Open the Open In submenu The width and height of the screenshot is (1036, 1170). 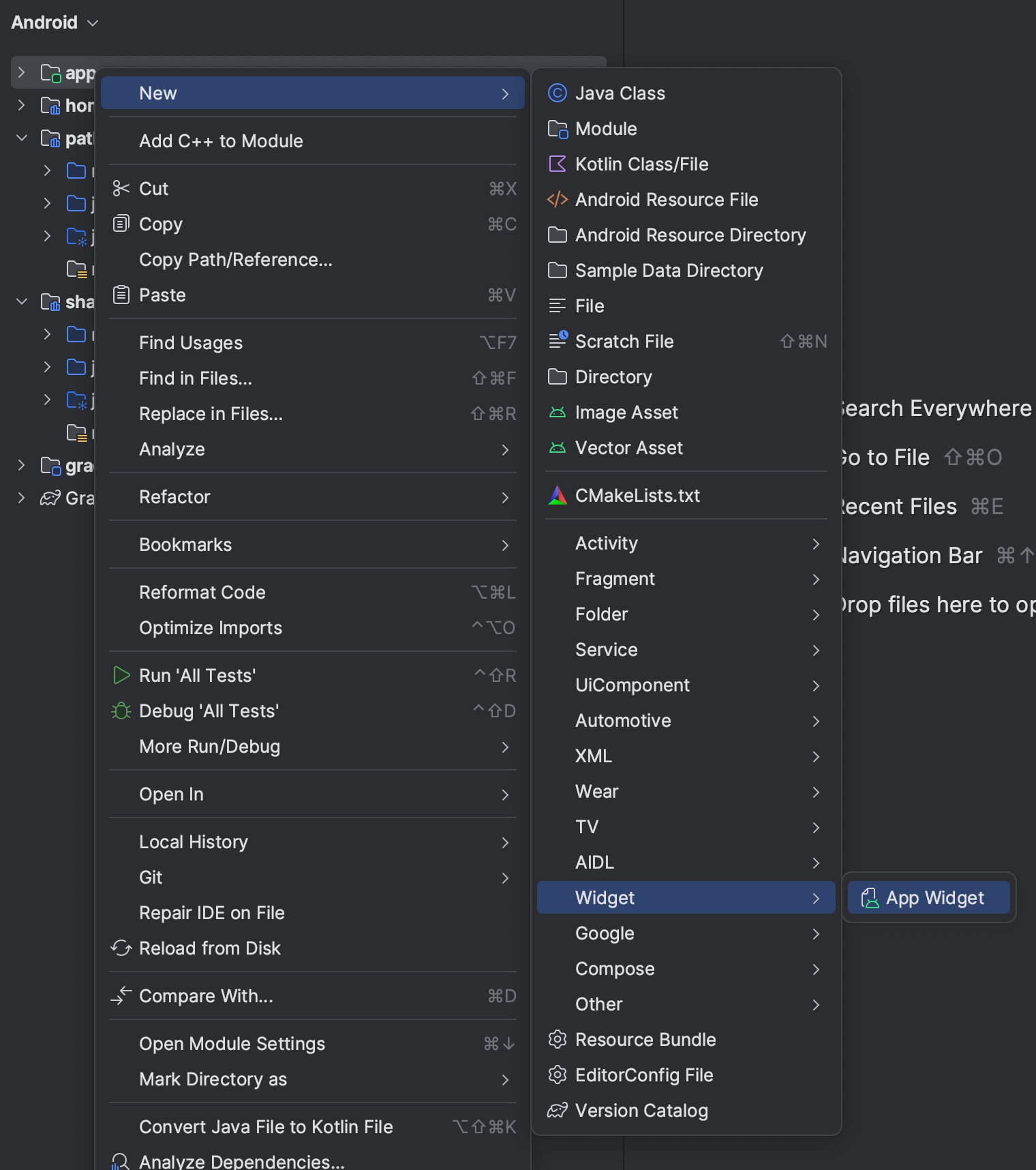click(x=313, y=794)
